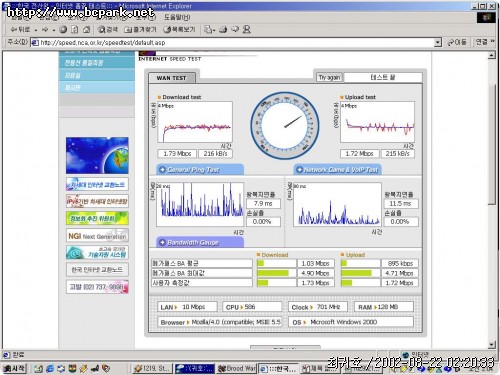Open the 도움말(H) Help menu

pos(177,17)
